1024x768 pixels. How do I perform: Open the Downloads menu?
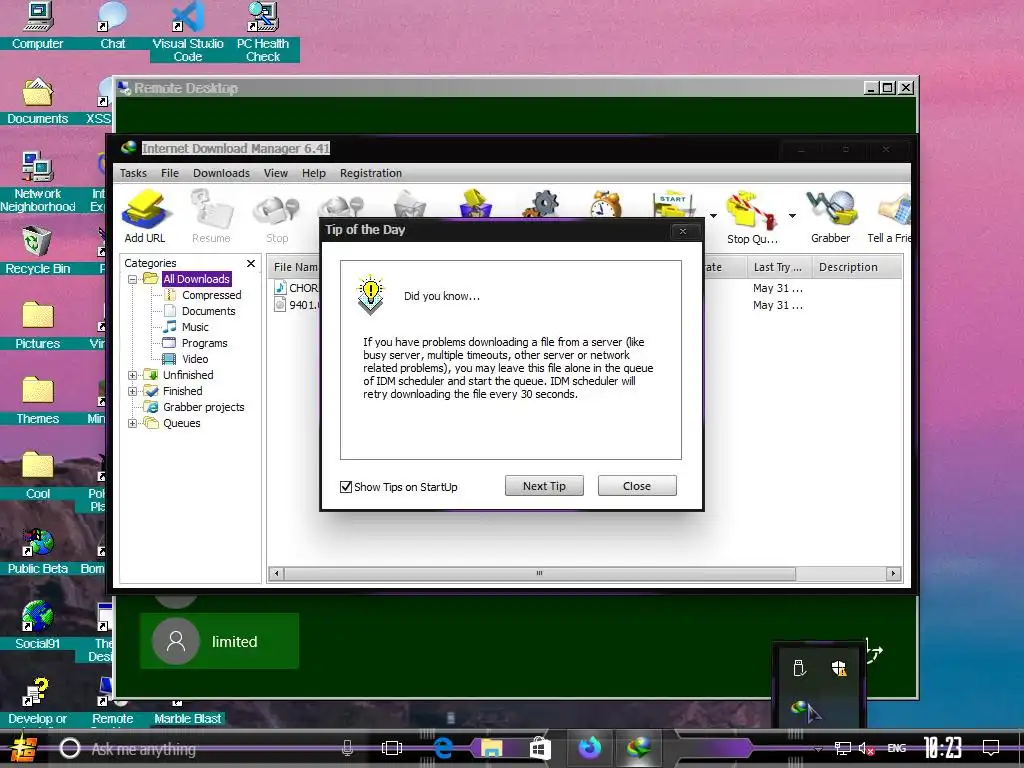coord(221,173)
